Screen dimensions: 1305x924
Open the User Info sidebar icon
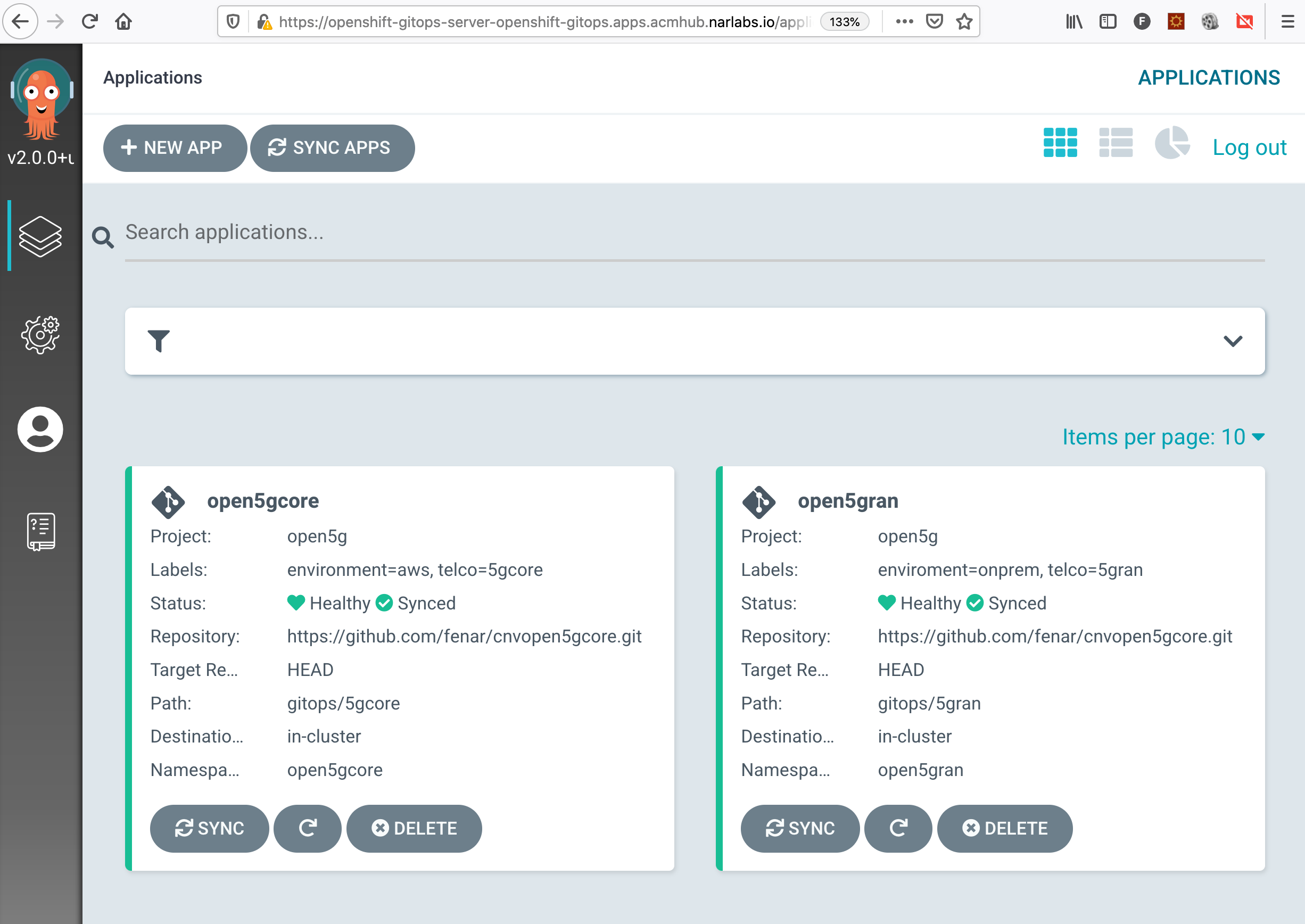click(40, 430)
